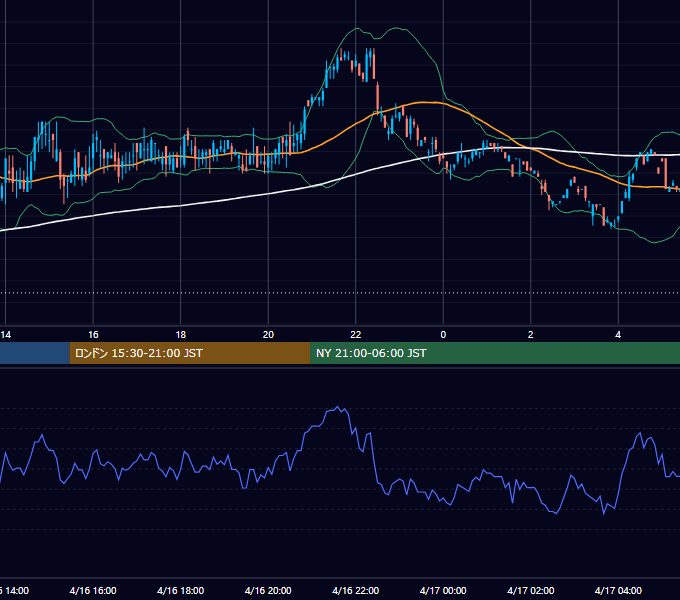The height and width of the screenshot is (600, 680).
Task: Click the 4/16 20:00 date label
Action: coord(268,590)
